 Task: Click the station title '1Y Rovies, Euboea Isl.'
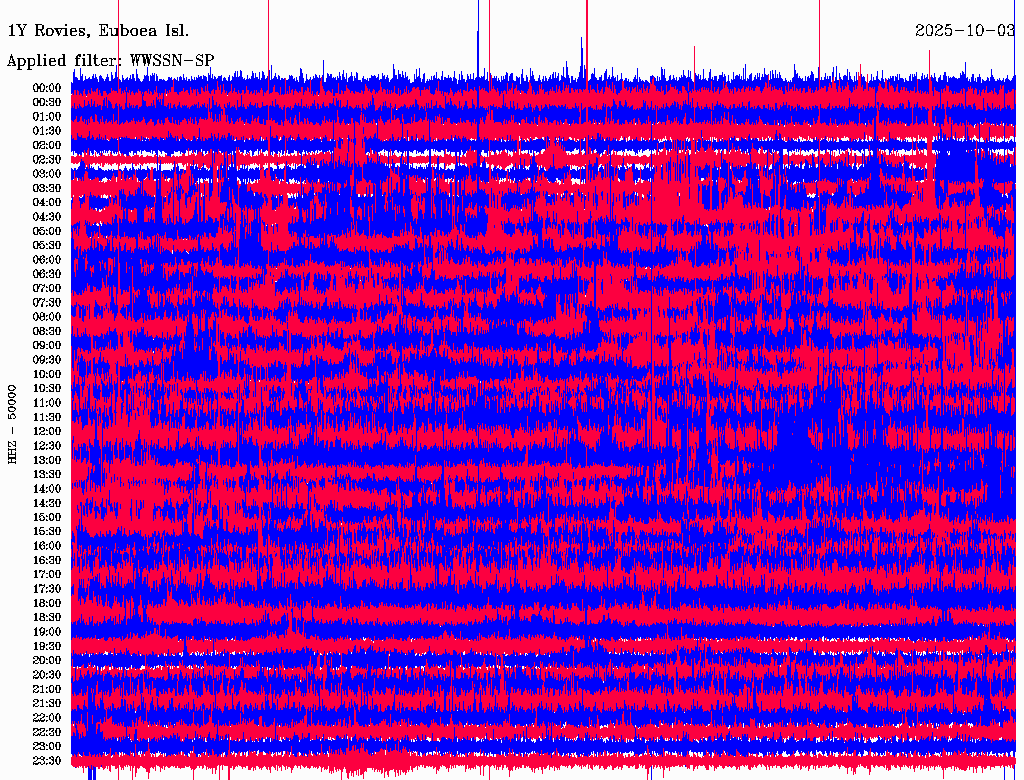coord(98,30)
